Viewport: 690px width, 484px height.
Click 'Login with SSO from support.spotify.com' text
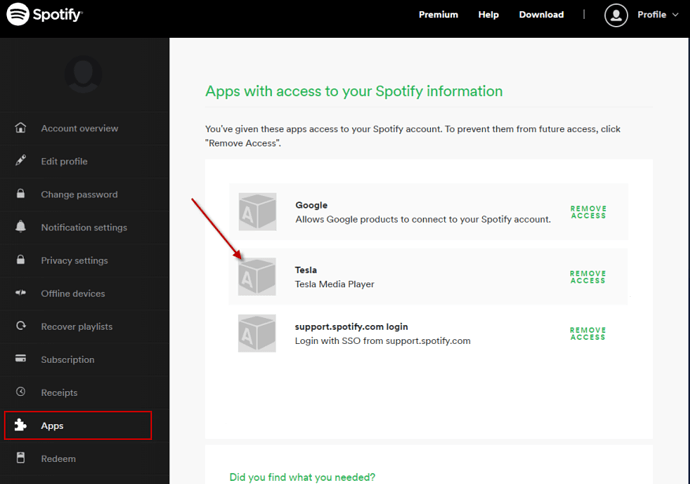(x=382, y=341)
